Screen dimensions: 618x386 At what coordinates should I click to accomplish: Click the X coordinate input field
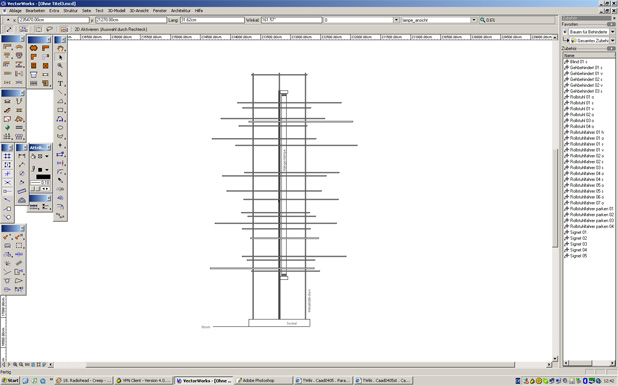pyautogui.click(x=54, y=20)
